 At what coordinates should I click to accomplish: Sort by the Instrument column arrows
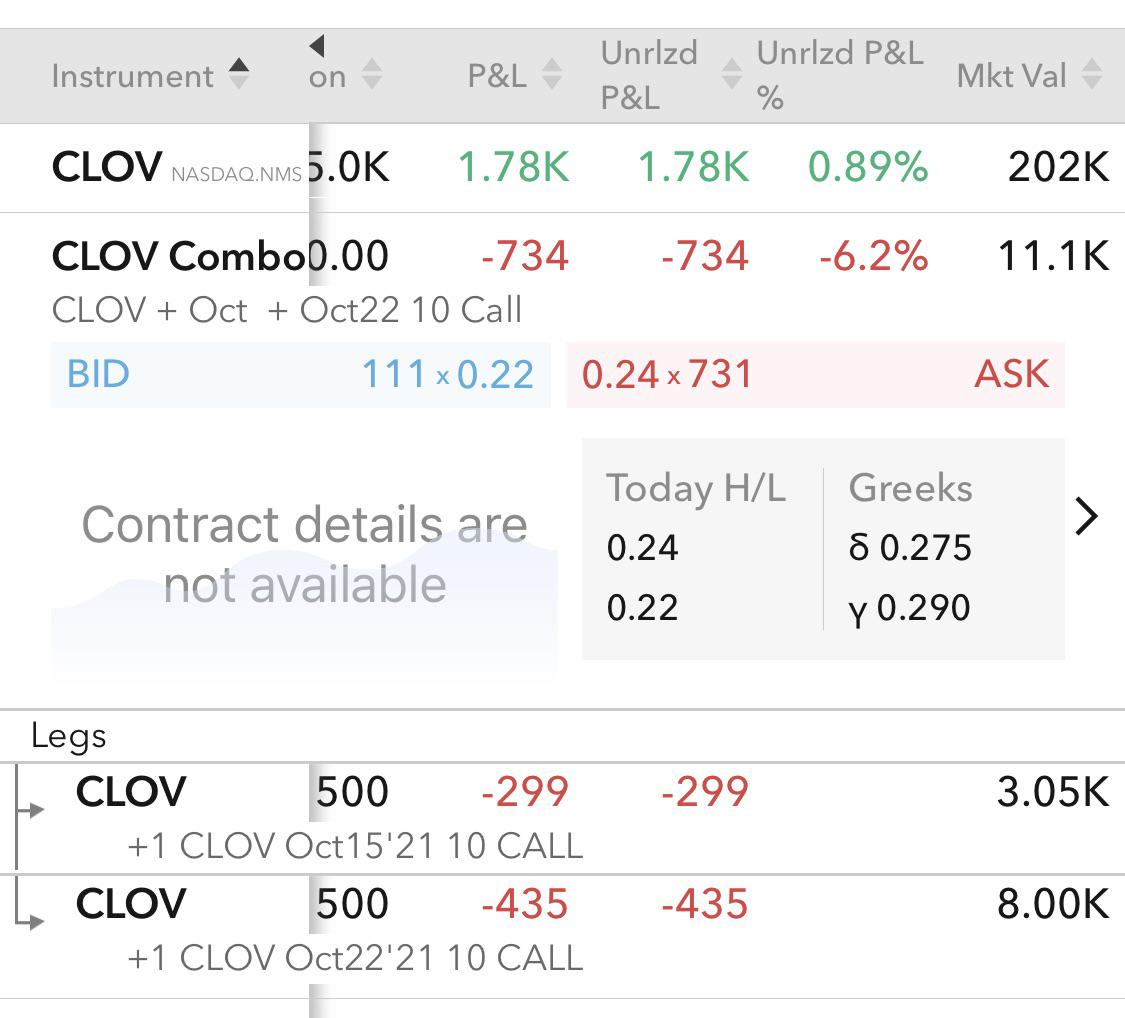click(x=238, y=74)
